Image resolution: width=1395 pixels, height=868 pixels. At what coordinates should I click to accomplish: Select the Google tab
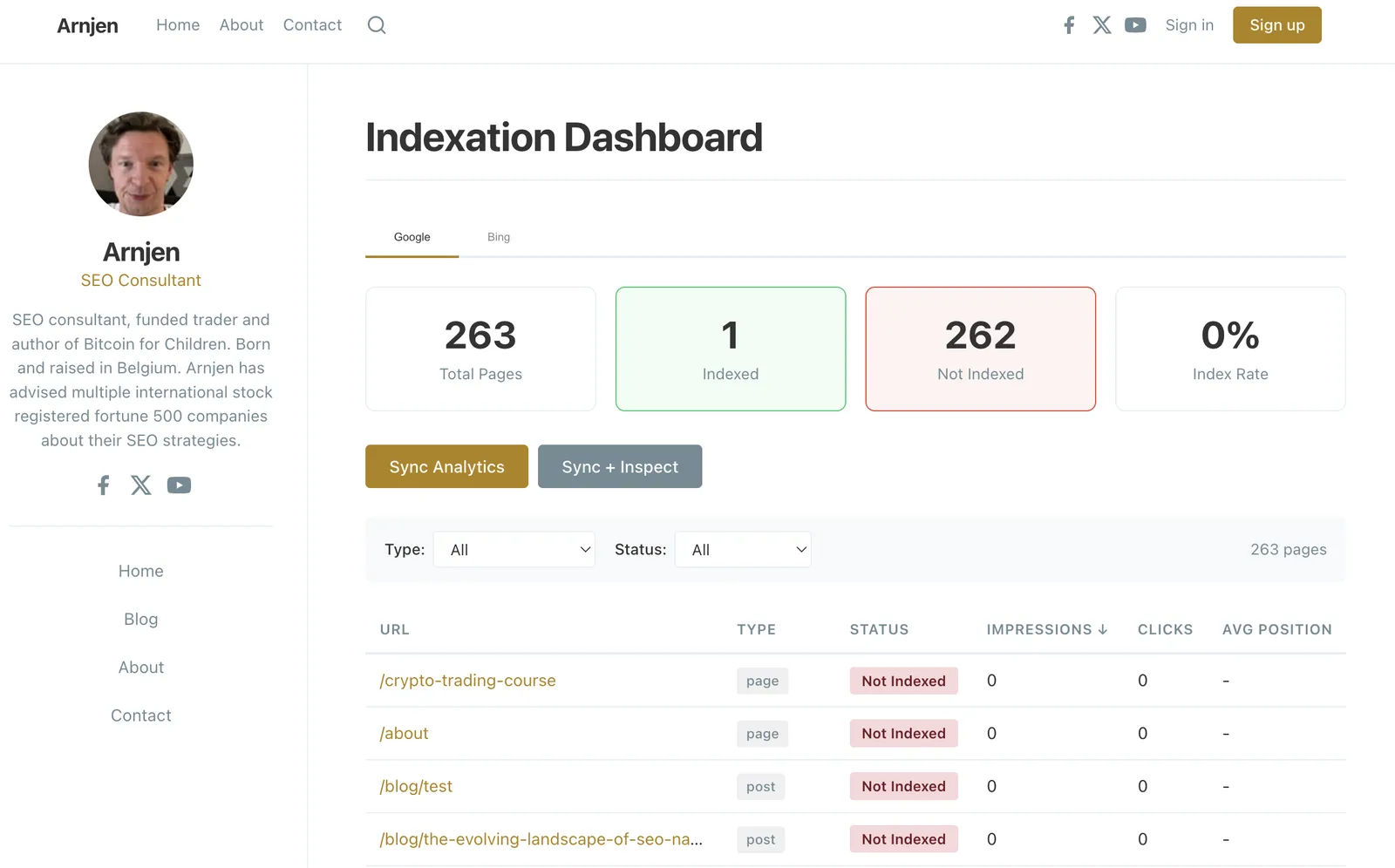click(x=412, y=236)
